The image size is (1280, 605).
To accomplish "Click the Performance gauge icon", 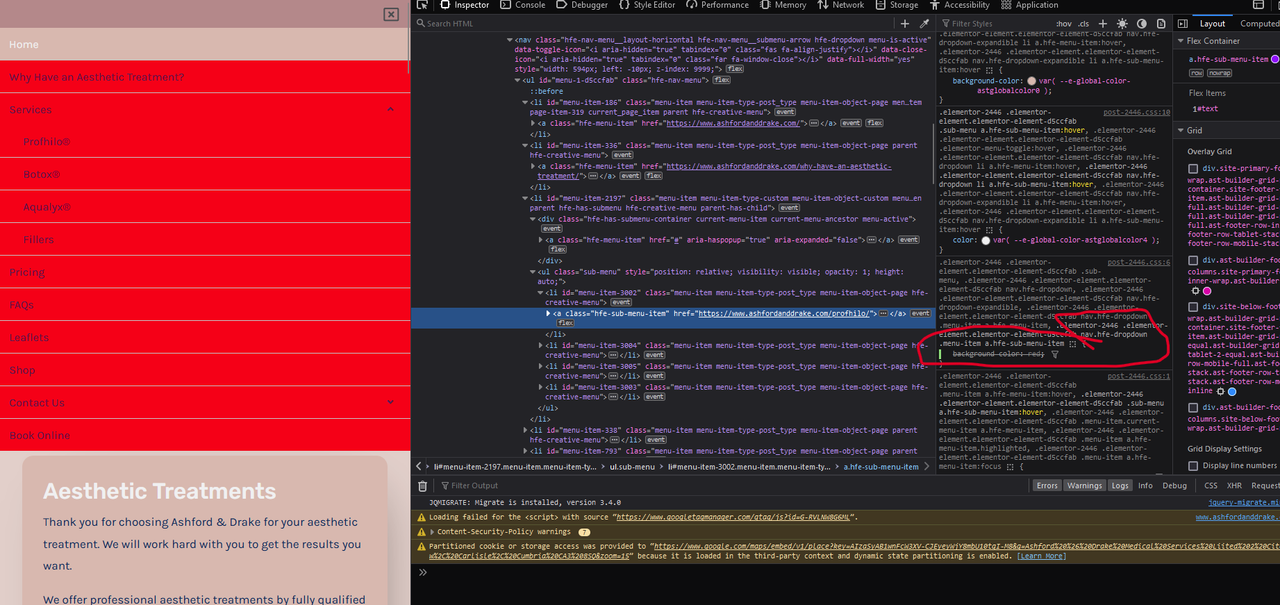I will coord(692,5).
